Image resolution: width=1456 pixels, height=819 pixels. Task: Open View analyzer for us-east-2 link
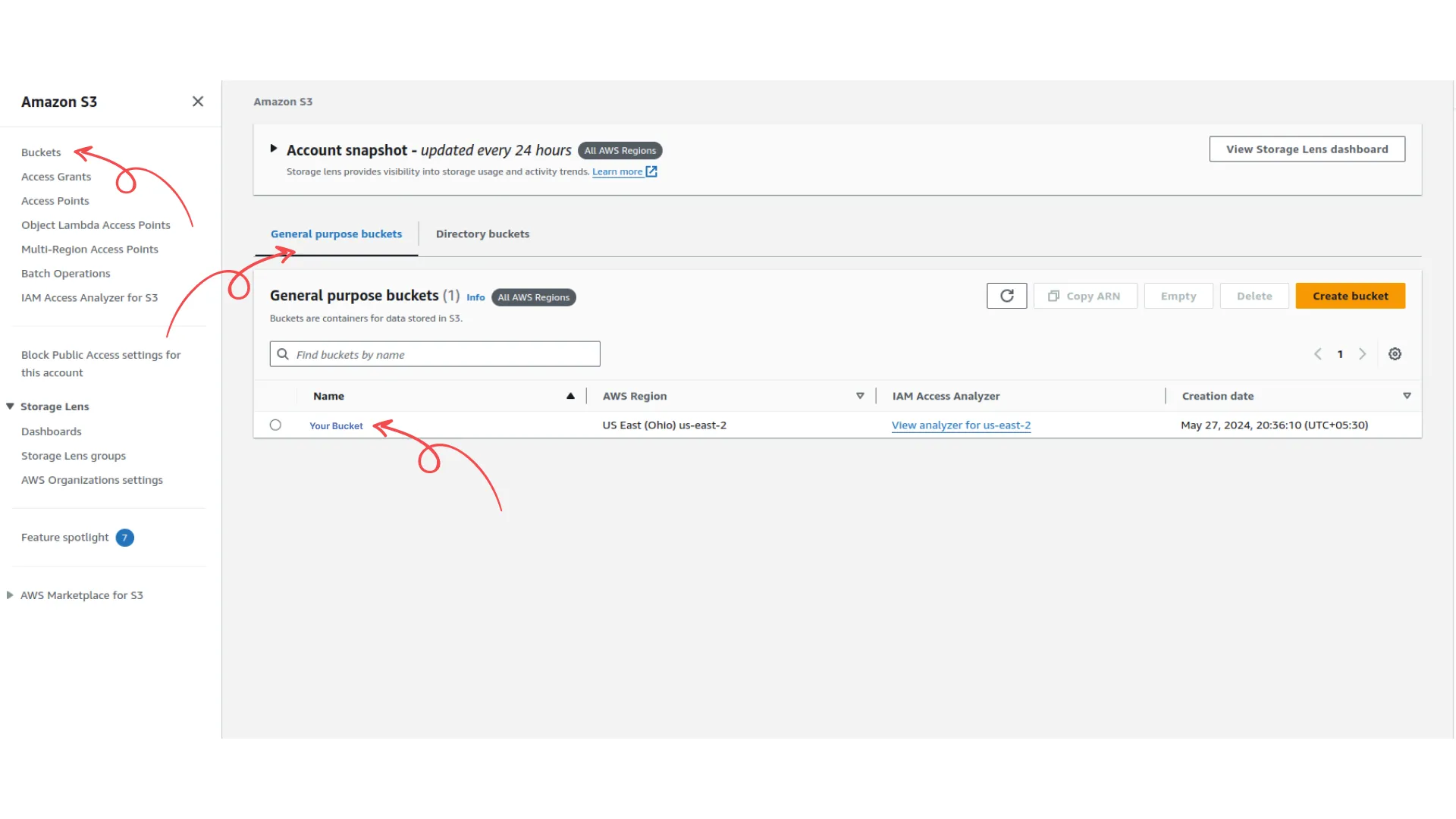[961, 425]
